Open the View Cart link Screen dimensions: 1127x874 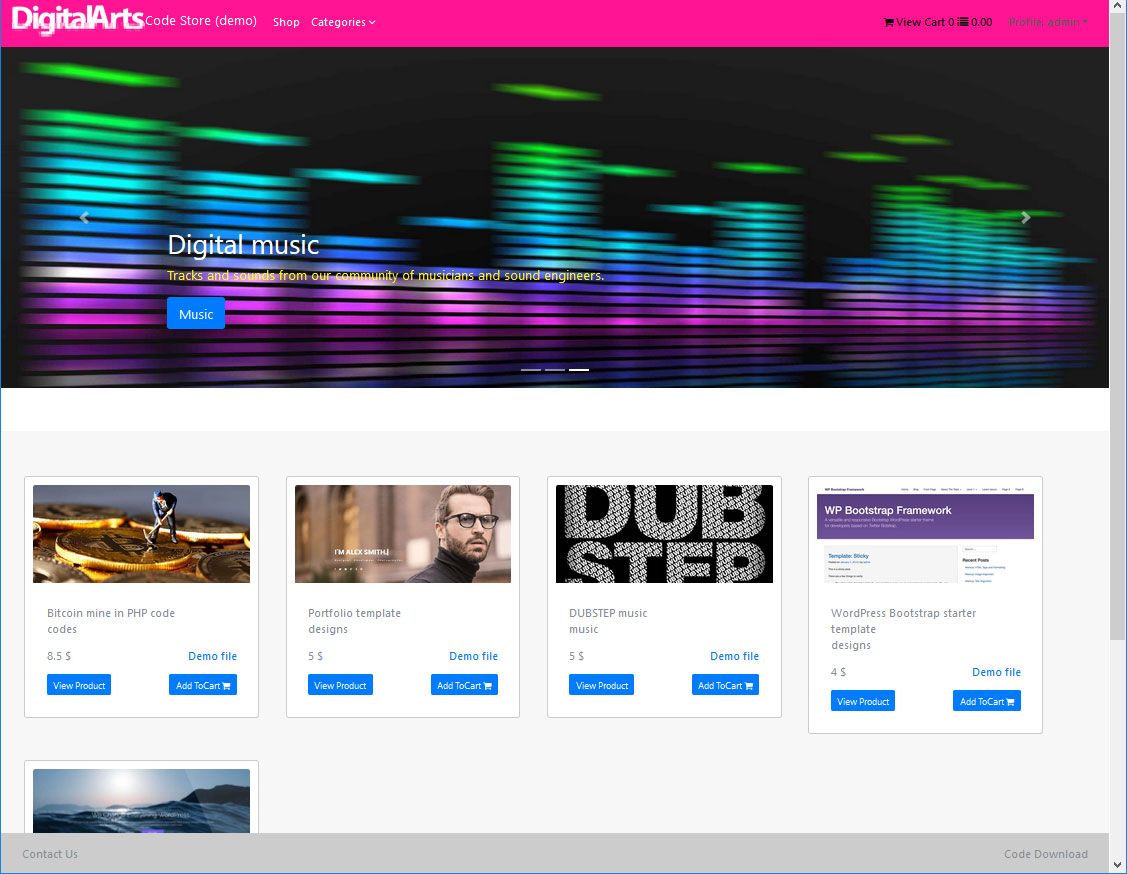918,22
